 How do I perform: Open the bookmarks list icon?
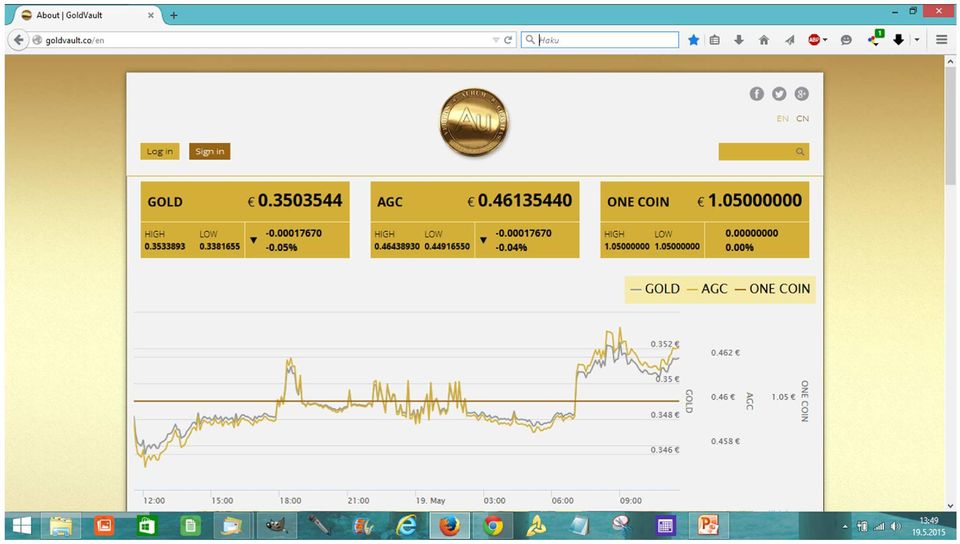click(714, 40)
